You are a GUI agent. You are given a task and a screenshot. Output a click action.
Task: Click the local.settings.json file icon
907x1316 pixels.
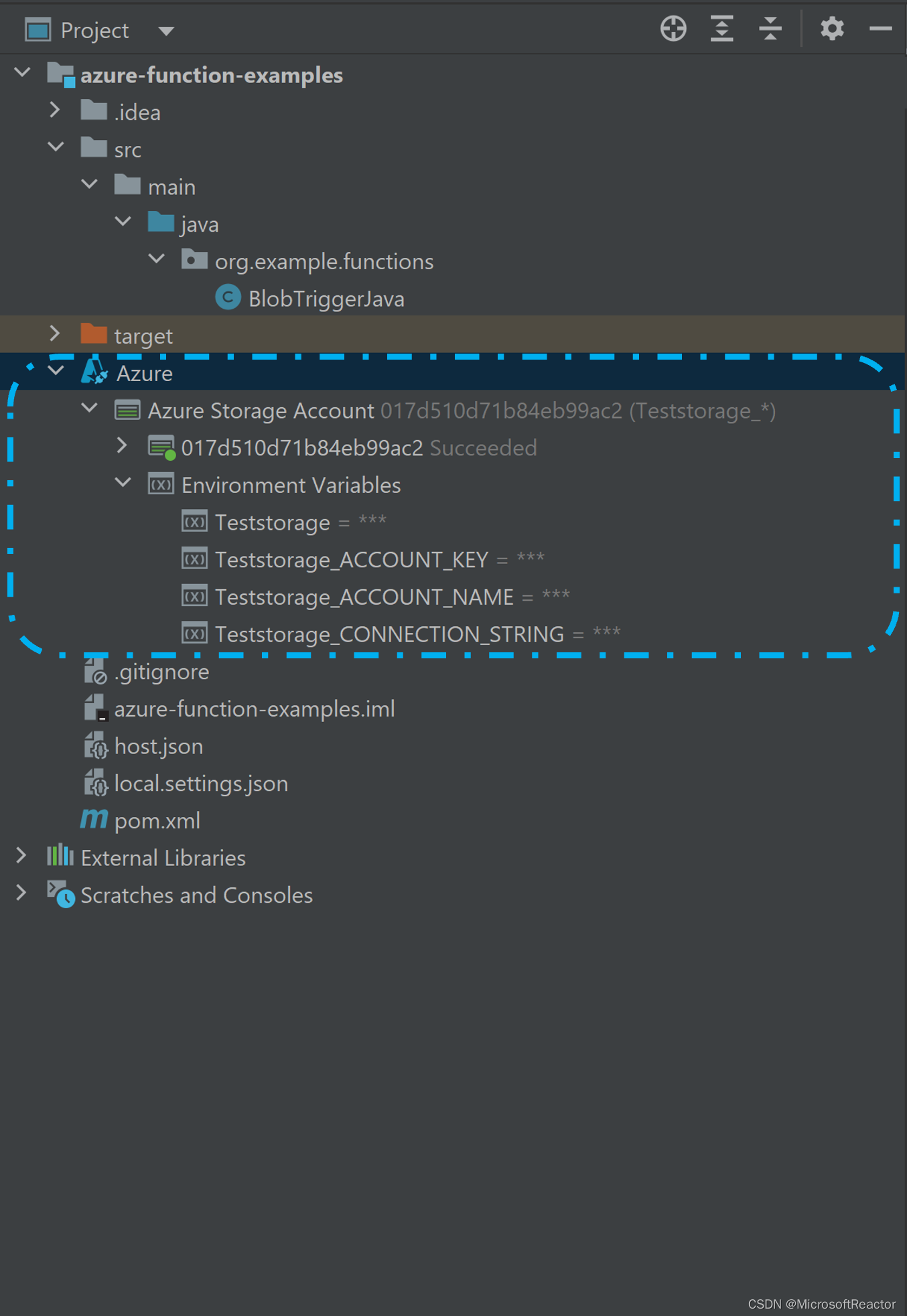pos(95,783)
